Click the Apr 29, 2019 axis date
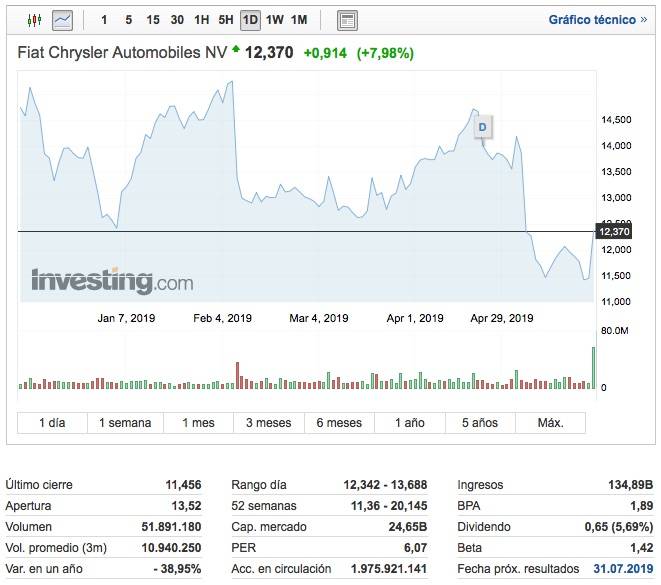Image resolution: width=661 pixels, height=585 pixels. (502, 318)
